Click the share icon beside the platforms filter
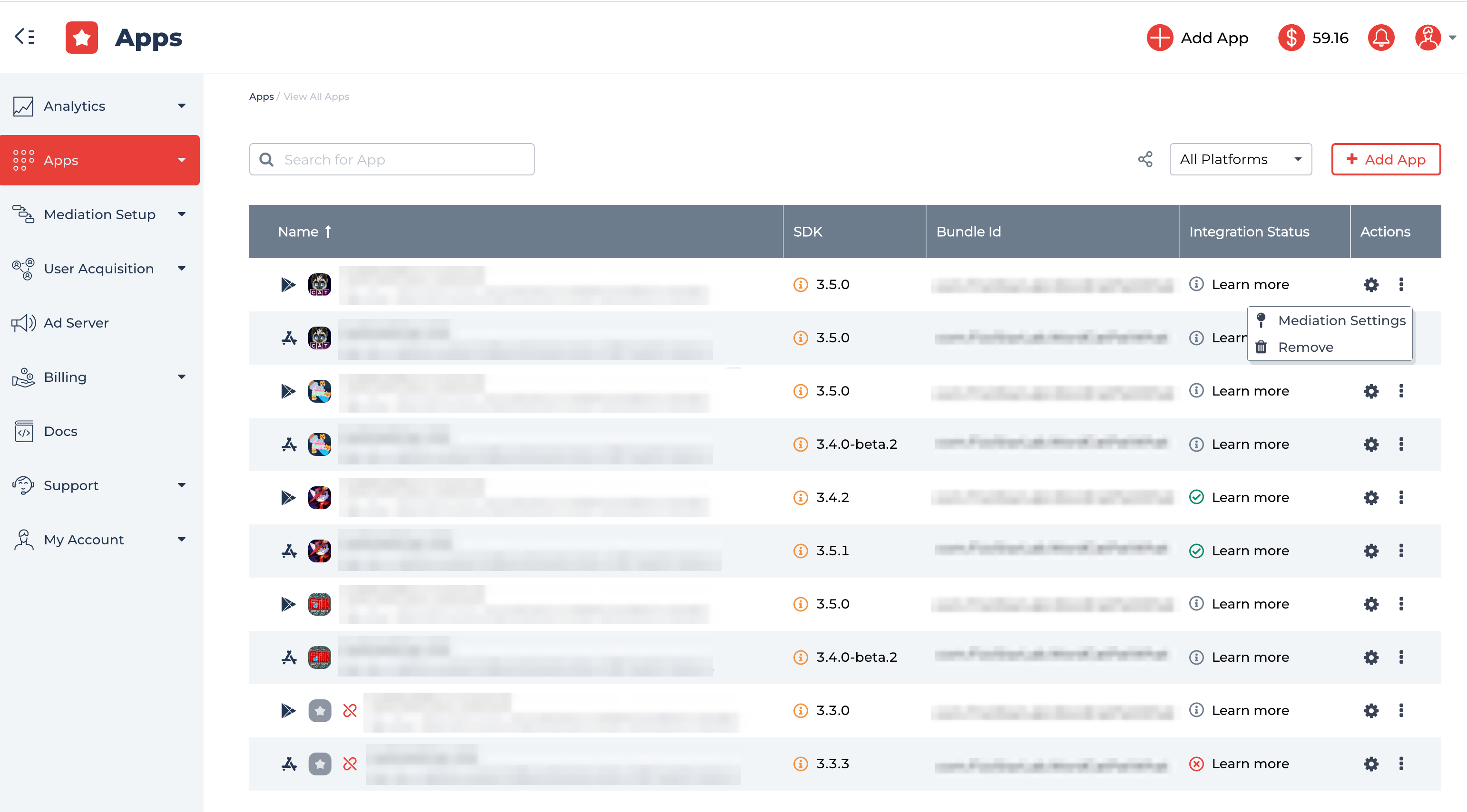1467x812 pixels. coord(1144,159)
